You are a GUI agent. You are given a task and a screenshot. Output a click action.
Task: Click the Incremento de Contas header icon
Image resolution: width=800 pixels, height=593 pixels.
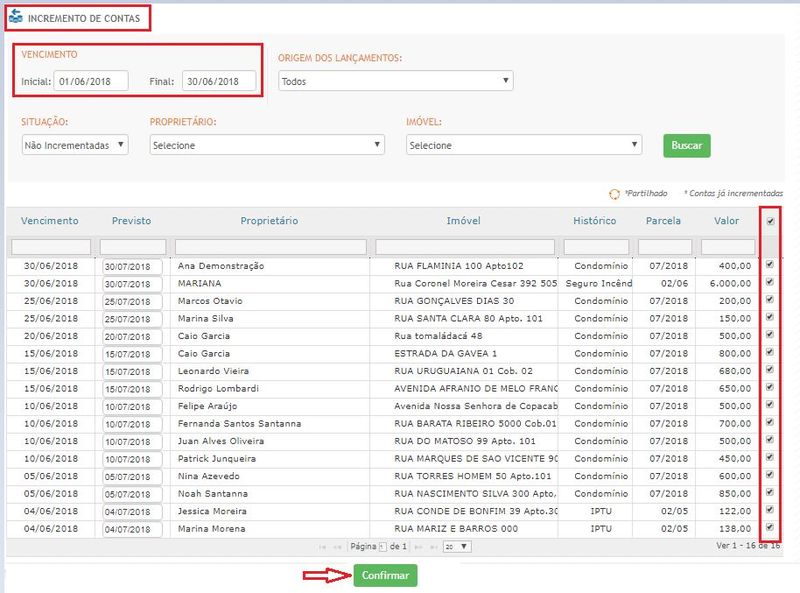(15, 17)
